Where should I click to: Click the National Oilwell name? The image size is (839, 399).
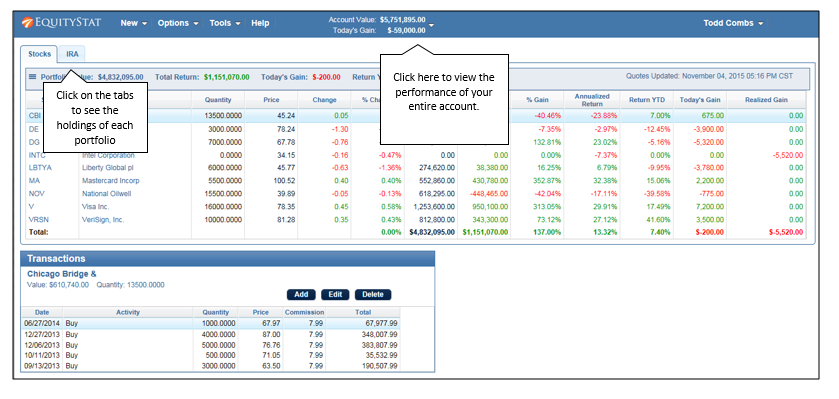[106, 193]
